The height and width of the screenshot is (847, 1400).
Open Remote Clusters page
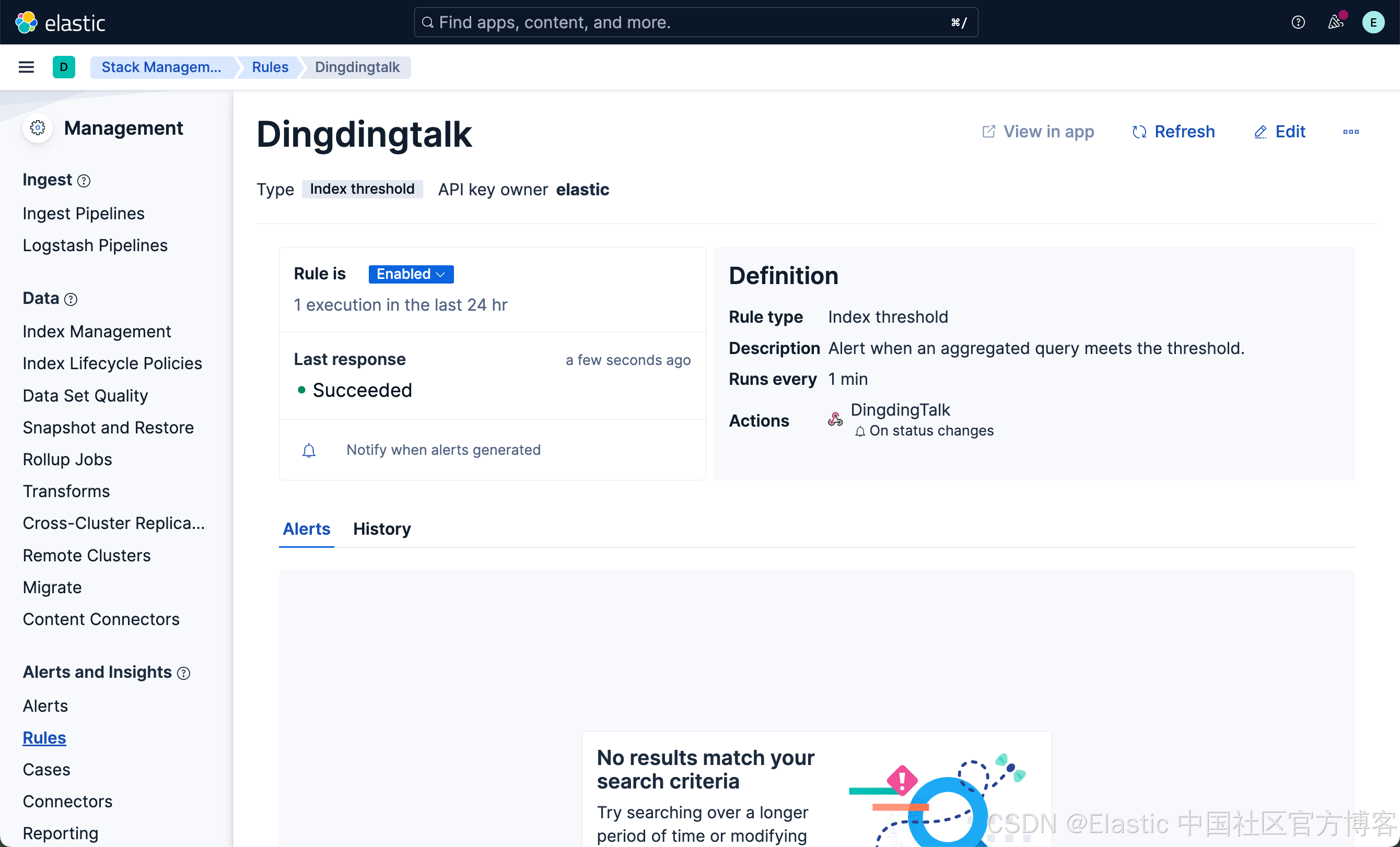pos(86,556)
